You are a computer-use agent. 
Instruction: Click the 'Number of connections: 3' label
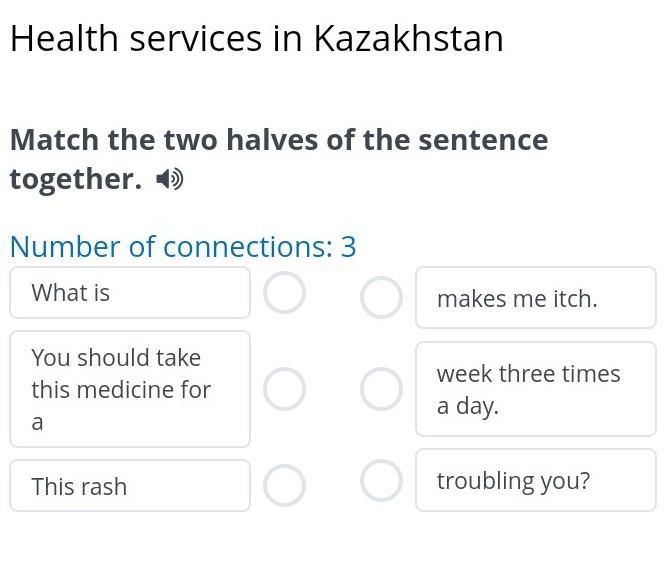point(183,246)
